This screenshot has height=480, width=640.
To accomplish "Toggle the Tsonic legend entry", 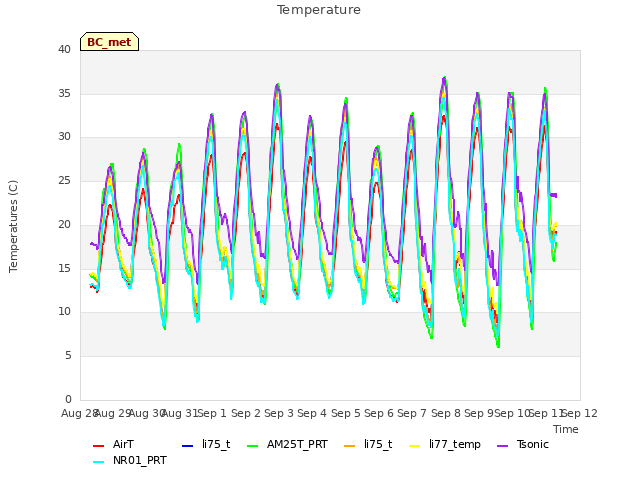I will [x=523, y=444].
